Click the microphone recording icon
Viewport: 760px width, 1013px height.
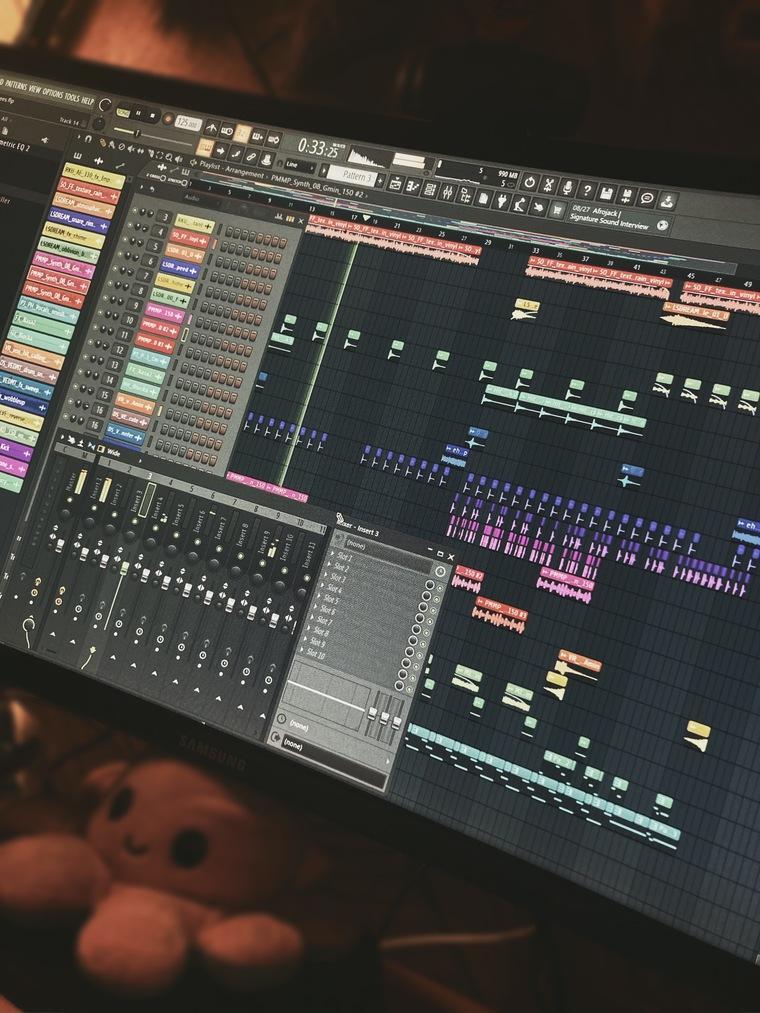point(567,187)
